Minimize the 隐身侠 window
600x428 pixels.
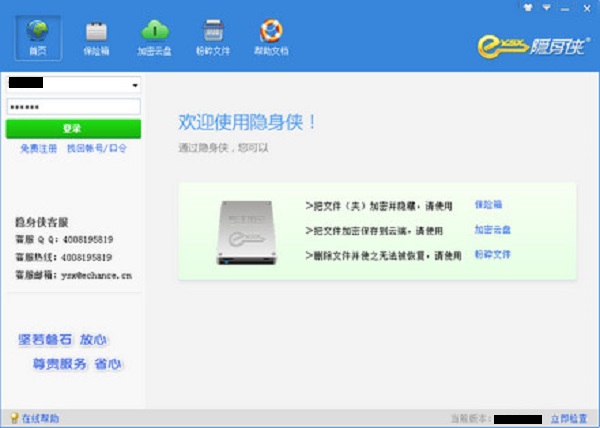[565, 8]
